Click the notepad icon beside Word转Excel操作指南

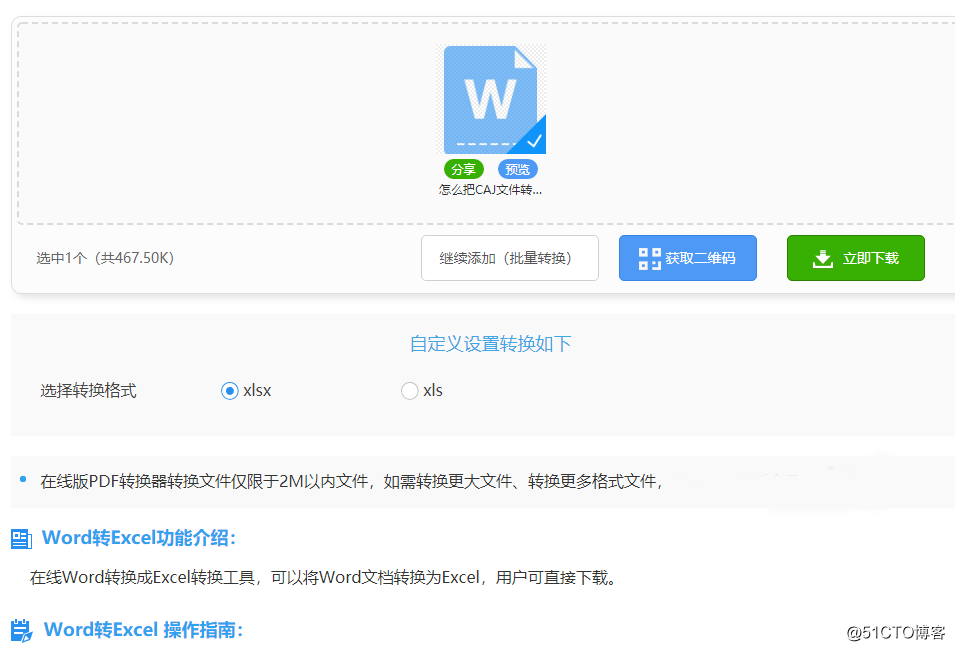(22, 630)
